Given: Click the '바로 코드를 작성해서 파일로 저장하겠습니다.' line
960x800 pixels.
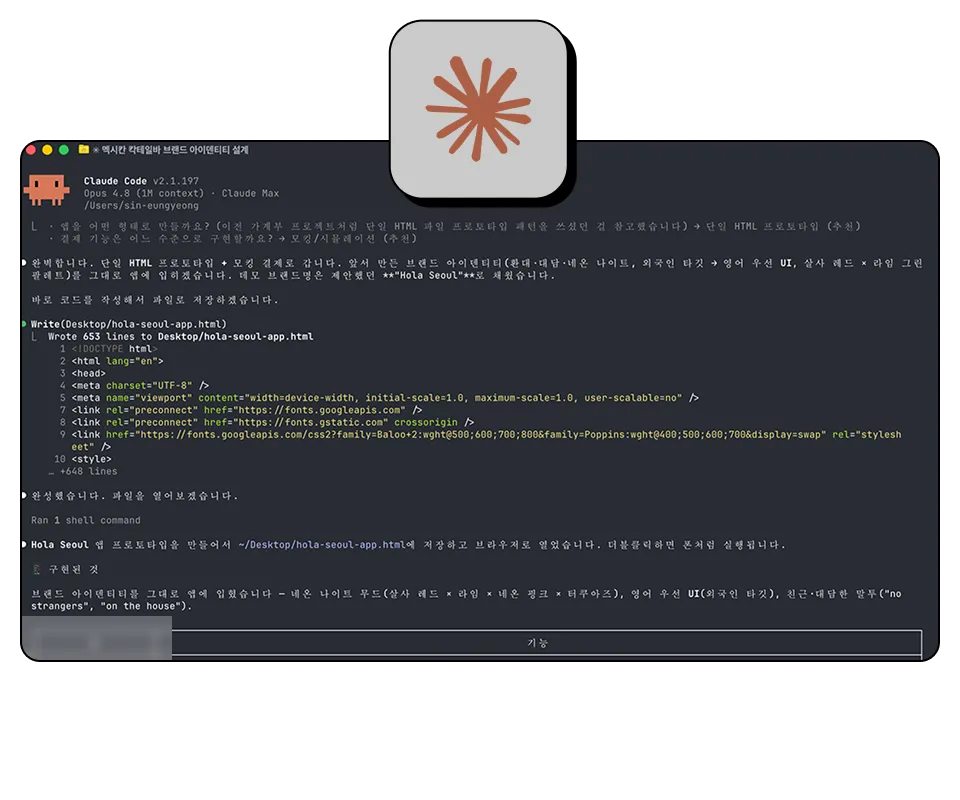Looking at the screenshot, I should pyautogui.click(x=155, y=300).
